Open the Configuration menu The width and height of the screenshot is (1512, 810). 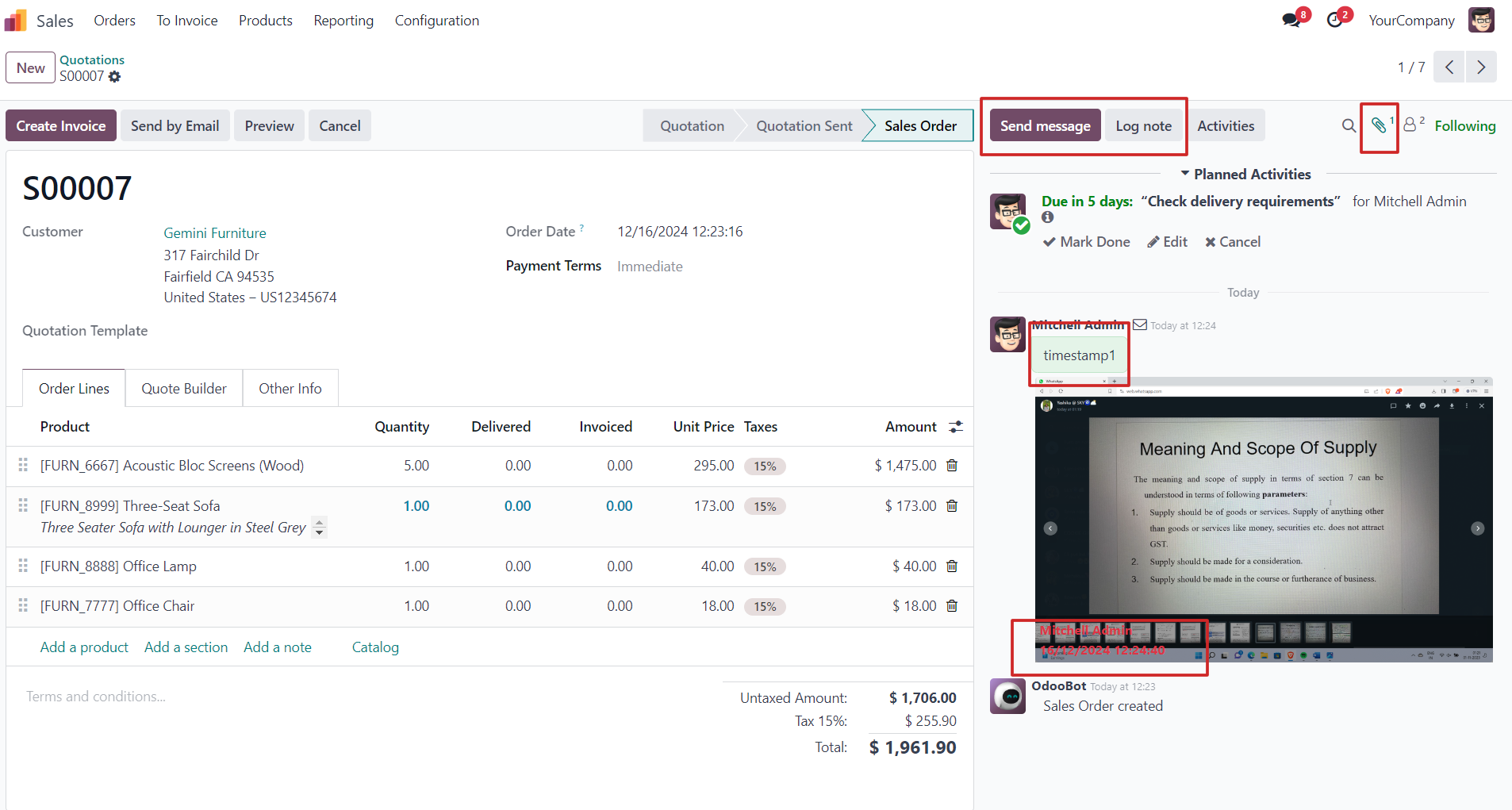click(437, 21)
